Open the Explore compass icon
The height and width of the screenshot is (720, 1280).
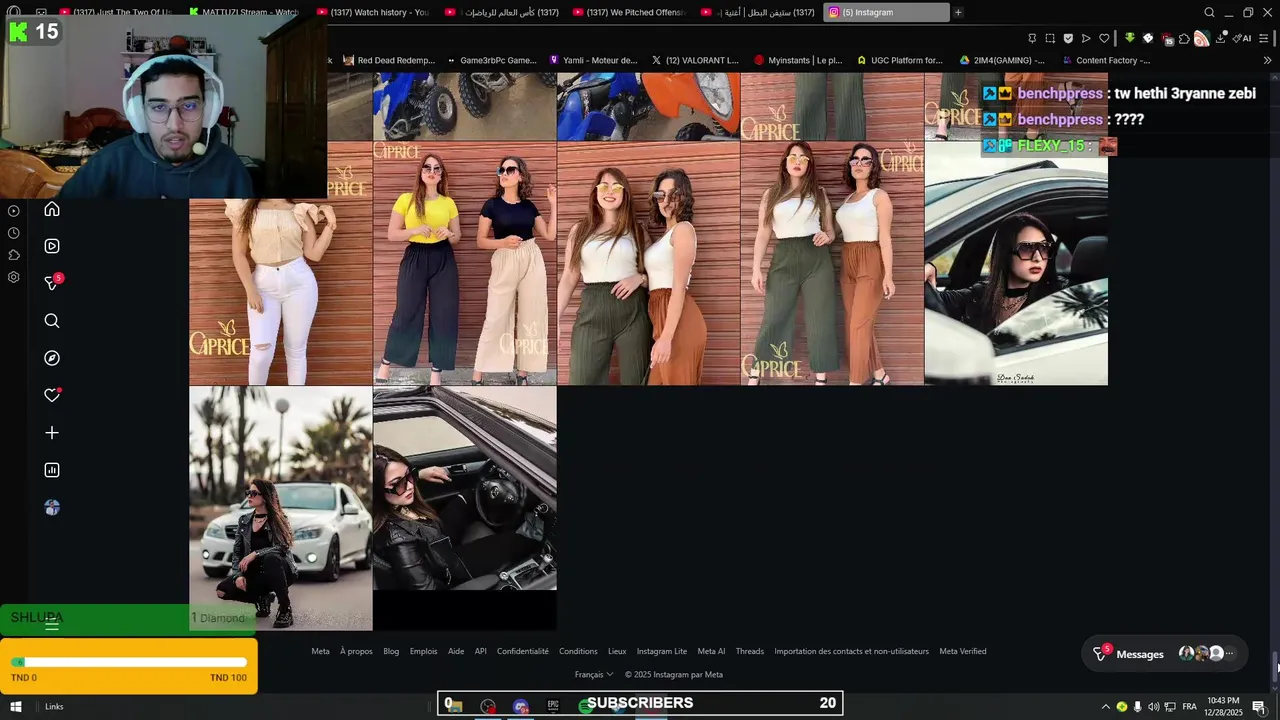click(x=52, y=358)
